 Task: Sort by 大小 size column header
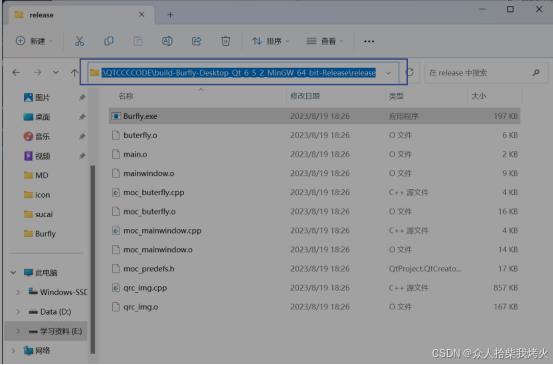(479, 96)
